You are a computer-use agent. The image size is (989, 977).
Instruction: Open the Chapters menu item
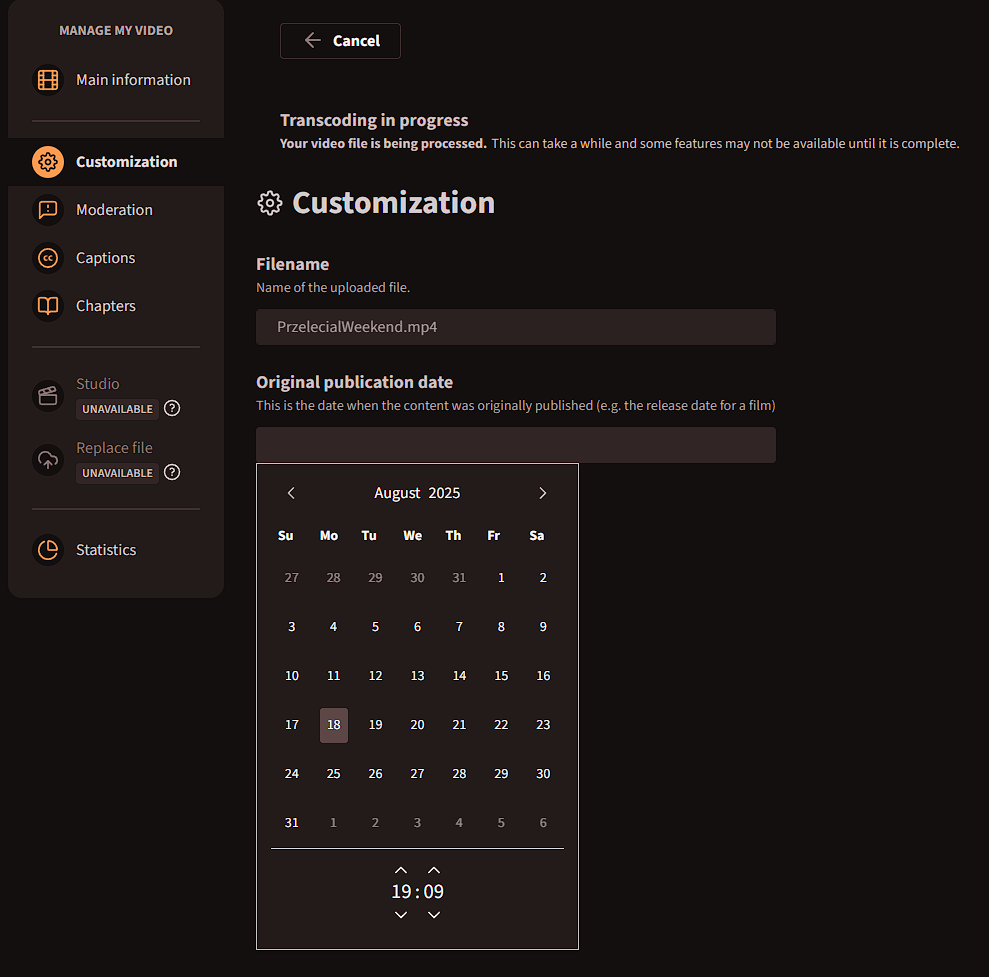106,306
